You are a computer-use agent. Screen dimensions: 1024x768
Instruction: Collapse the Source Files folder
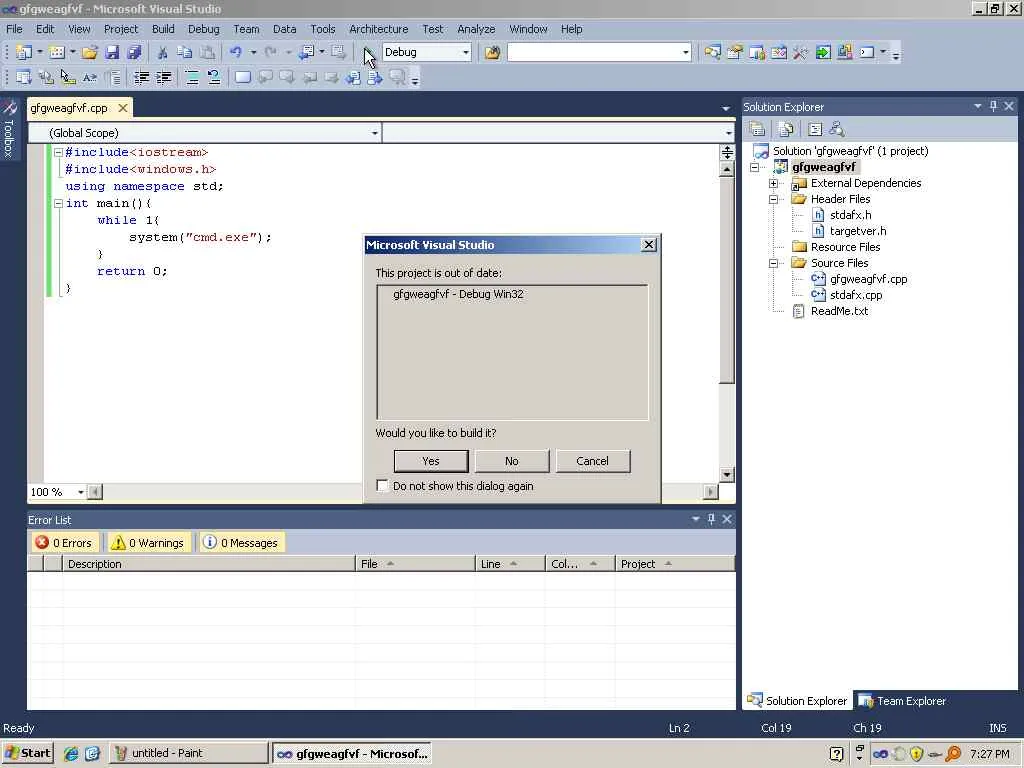773,263
